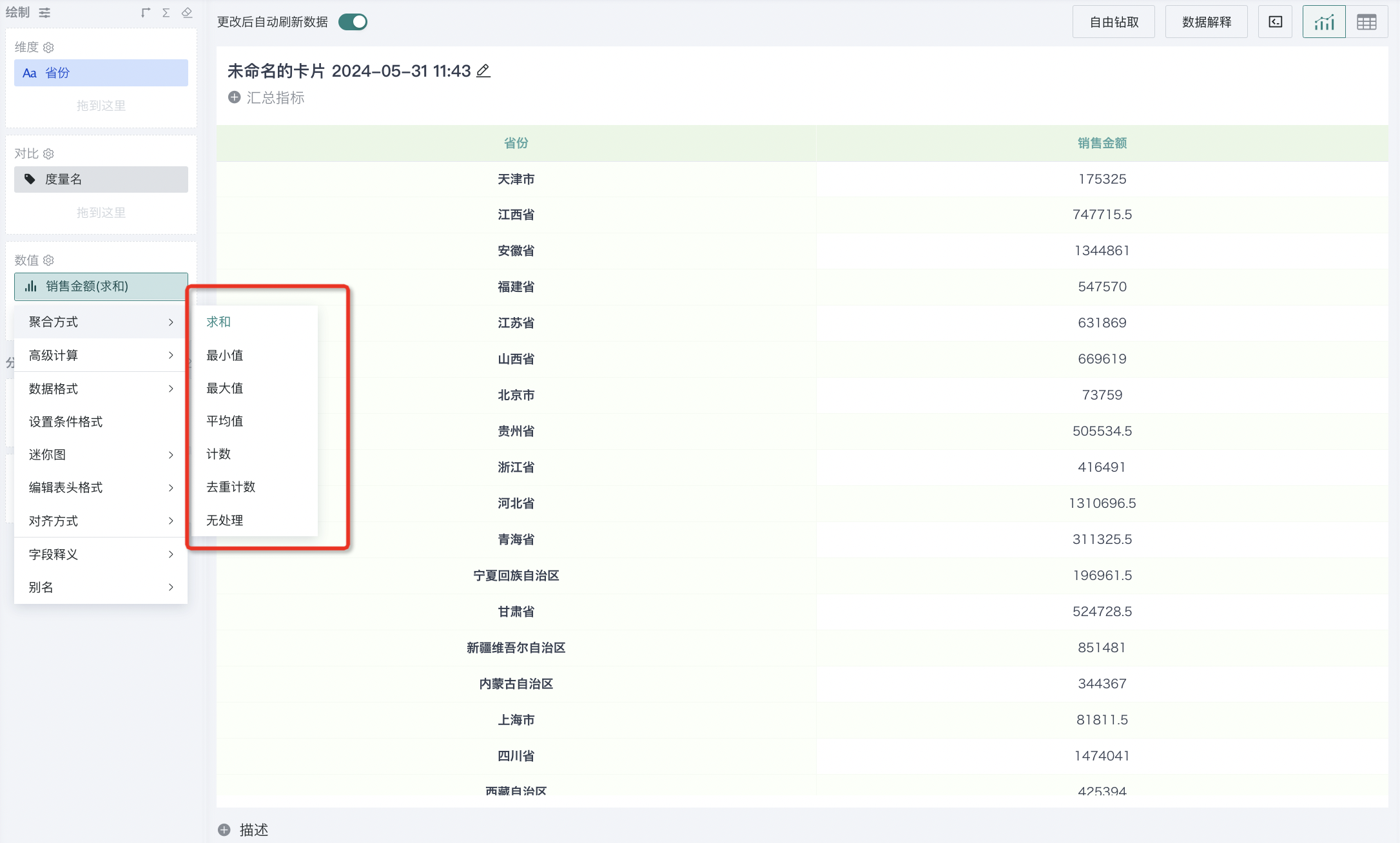Click the pencil icon to rename card title
The image size is (1400, 843).
pos(483,71)
